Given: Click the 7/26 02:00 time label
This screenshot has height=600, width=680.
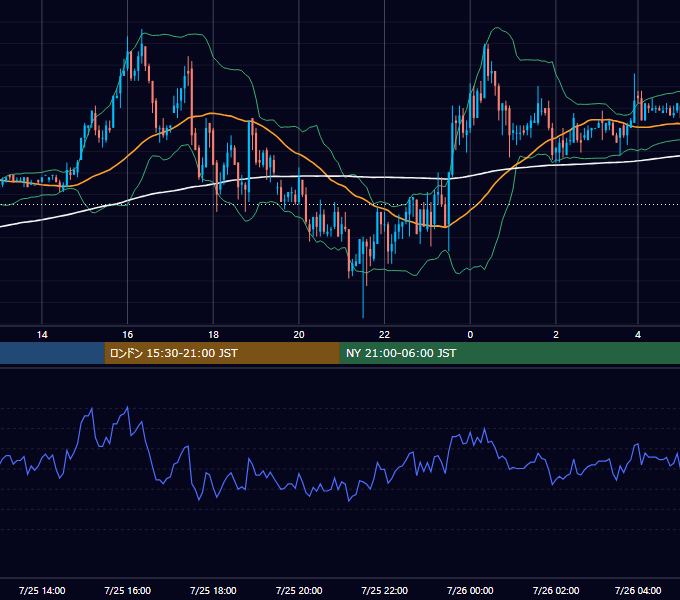Looking at the screenshot, I should (x=556, y=590).
